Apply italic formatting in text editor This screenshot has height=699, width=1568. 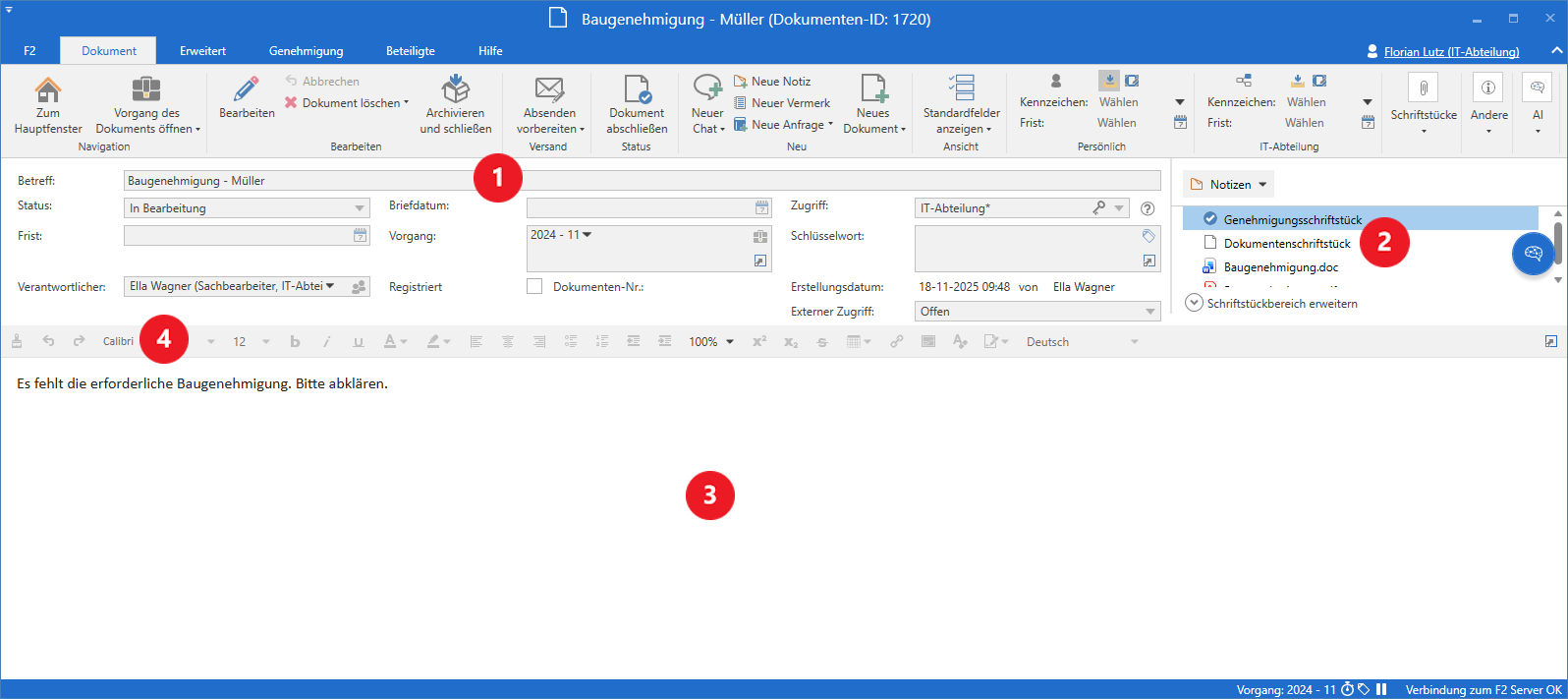tap(327, 341)
